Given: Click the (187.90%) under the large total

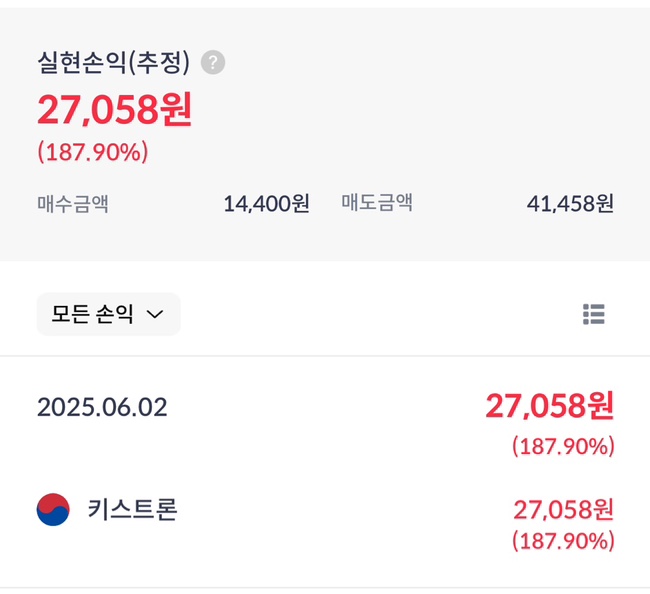Looking at the screenshot, I should (x=93, y=152).
